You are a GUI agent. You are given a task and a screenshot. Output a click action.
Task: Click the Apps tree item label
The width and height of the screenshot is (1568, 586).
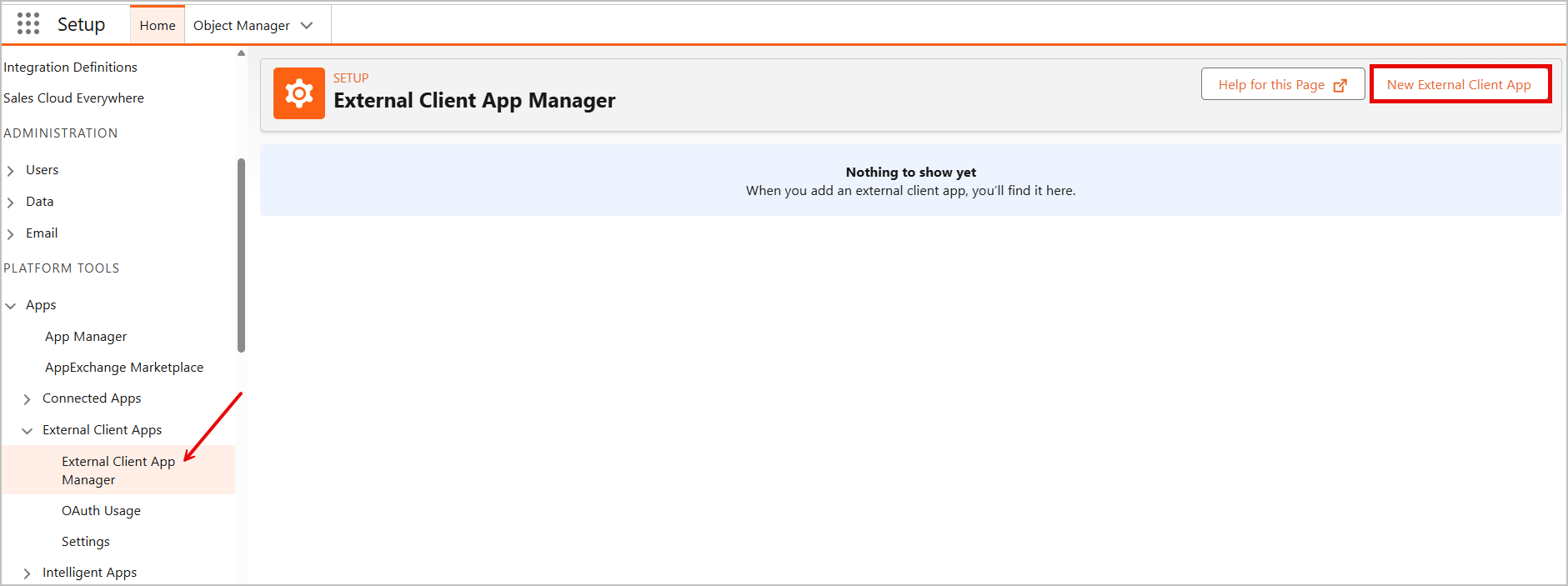41,305
